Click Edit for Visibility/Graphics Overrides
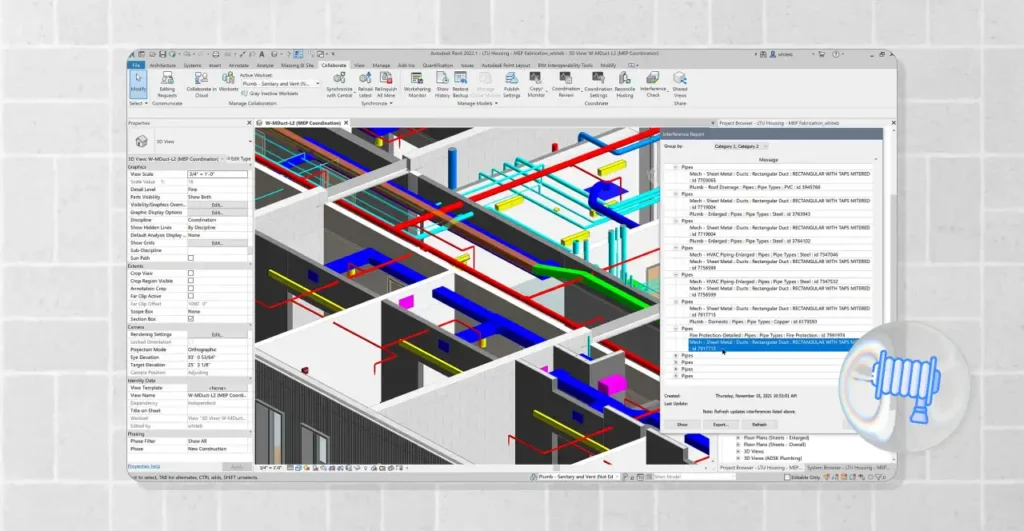Viewport: 1024px width, 531px height. coord(217,204)
